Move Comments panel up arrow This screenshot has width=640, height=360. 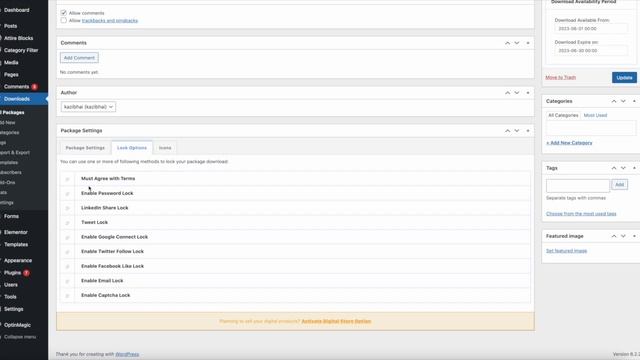tap(507, 43)
